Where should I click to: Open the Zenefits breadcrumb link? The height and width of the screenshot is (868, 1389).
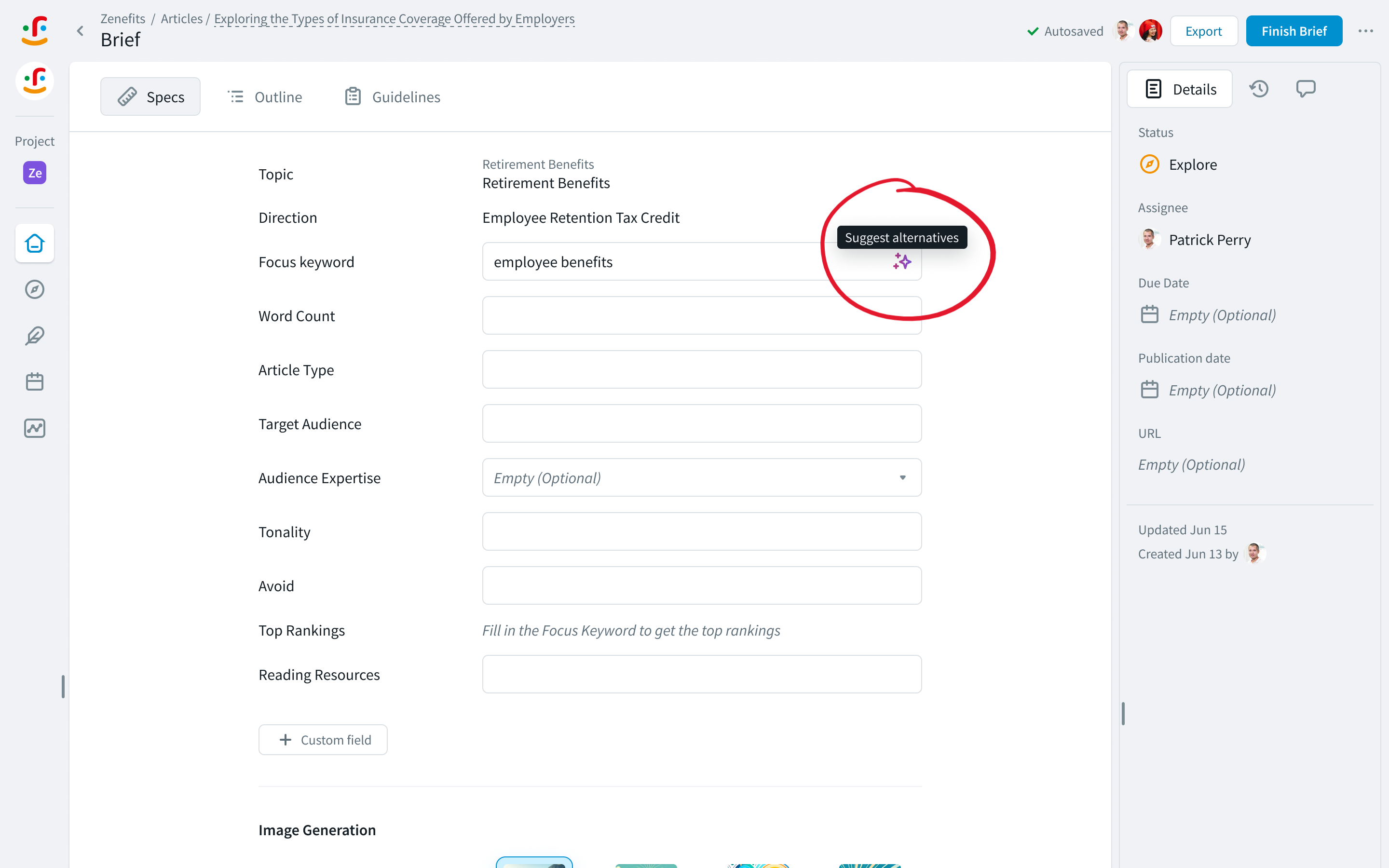coord(123,18)
